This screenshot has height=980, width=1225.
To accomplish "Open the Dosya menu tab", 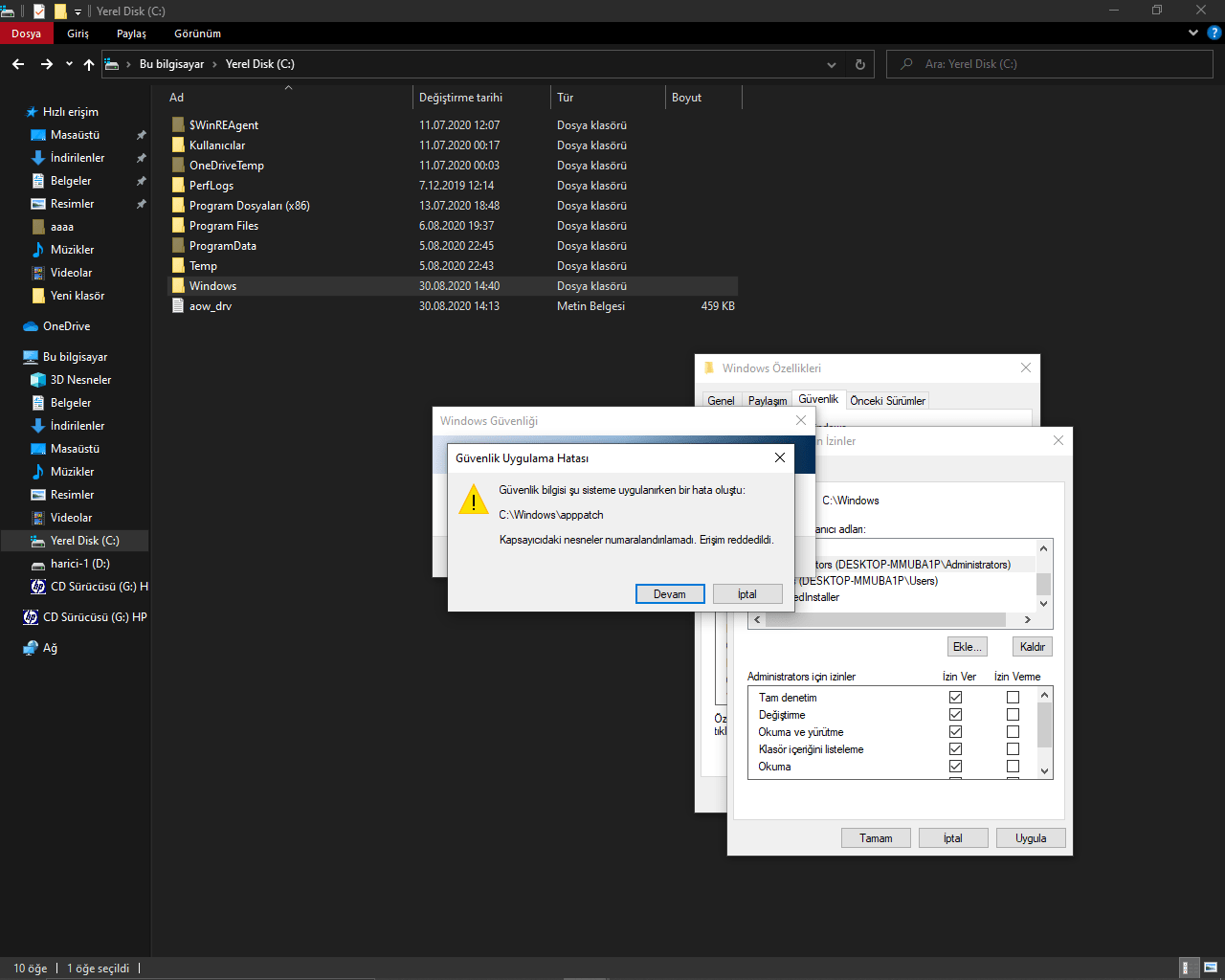I will [x=26, y=33].
